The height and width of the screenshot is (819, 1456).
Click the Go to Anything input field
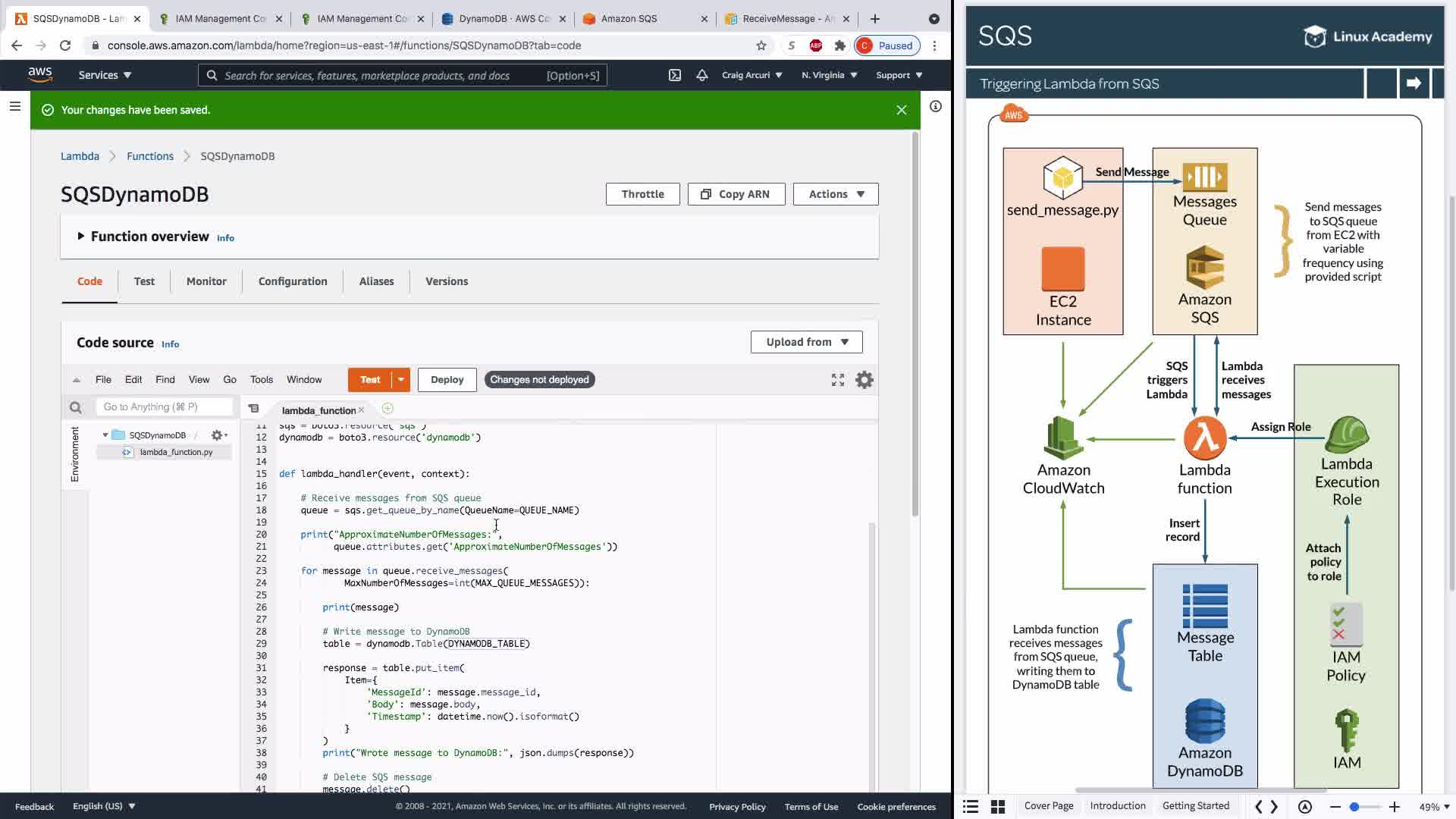(x=163, y=407)
